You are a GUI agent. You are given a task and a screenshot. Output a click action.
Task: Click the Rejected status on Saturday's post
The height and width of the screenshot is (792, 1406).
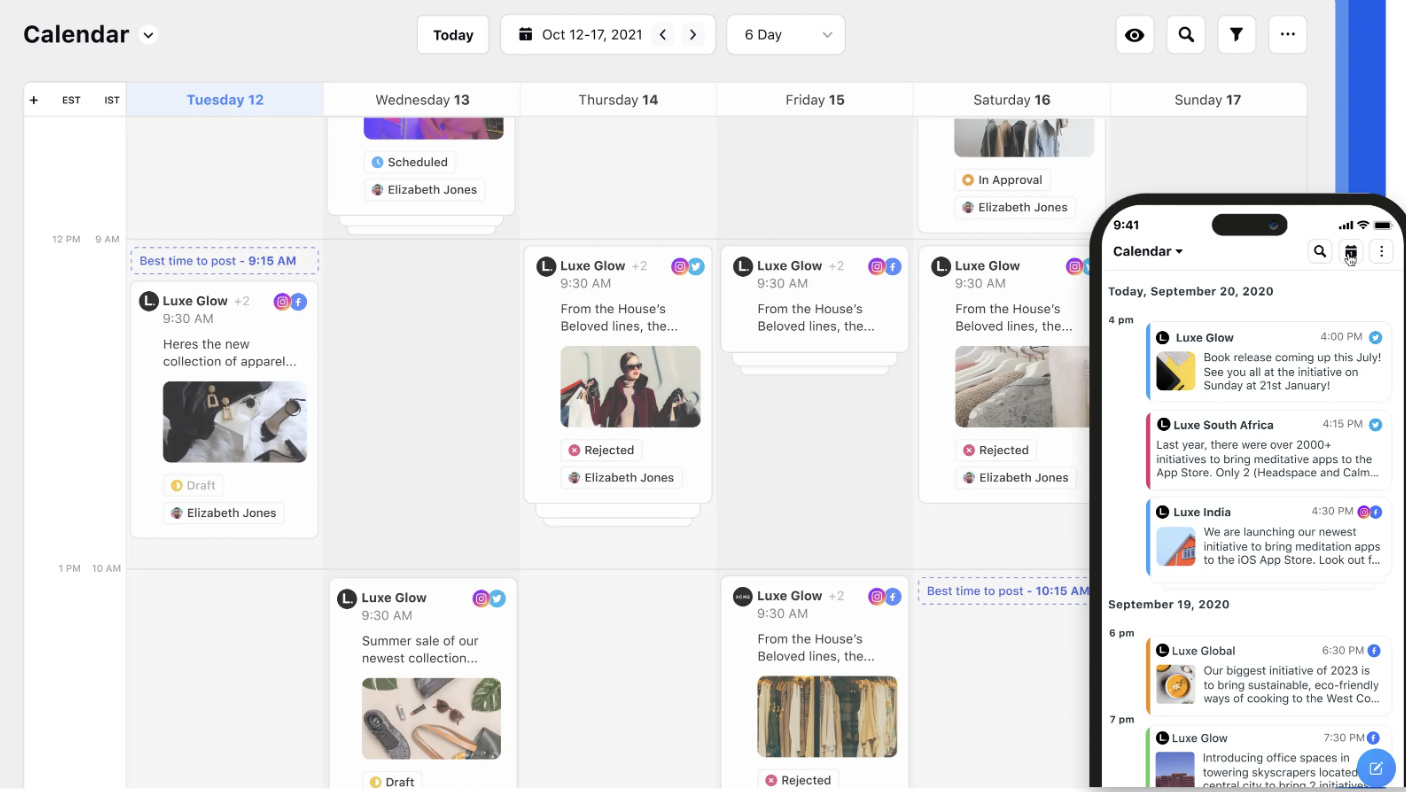pyautogui.click(x=996, y=450)
